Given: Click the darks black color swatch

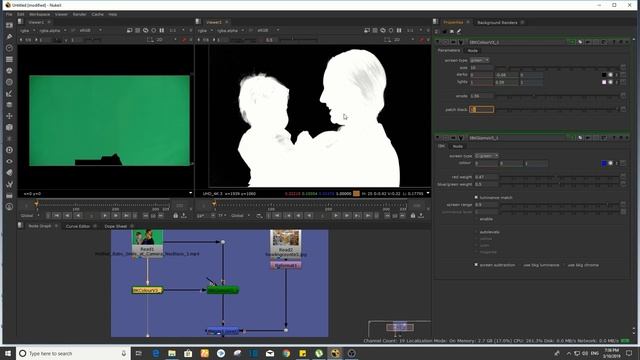Looking at the screenshot, I should (604, 75).
